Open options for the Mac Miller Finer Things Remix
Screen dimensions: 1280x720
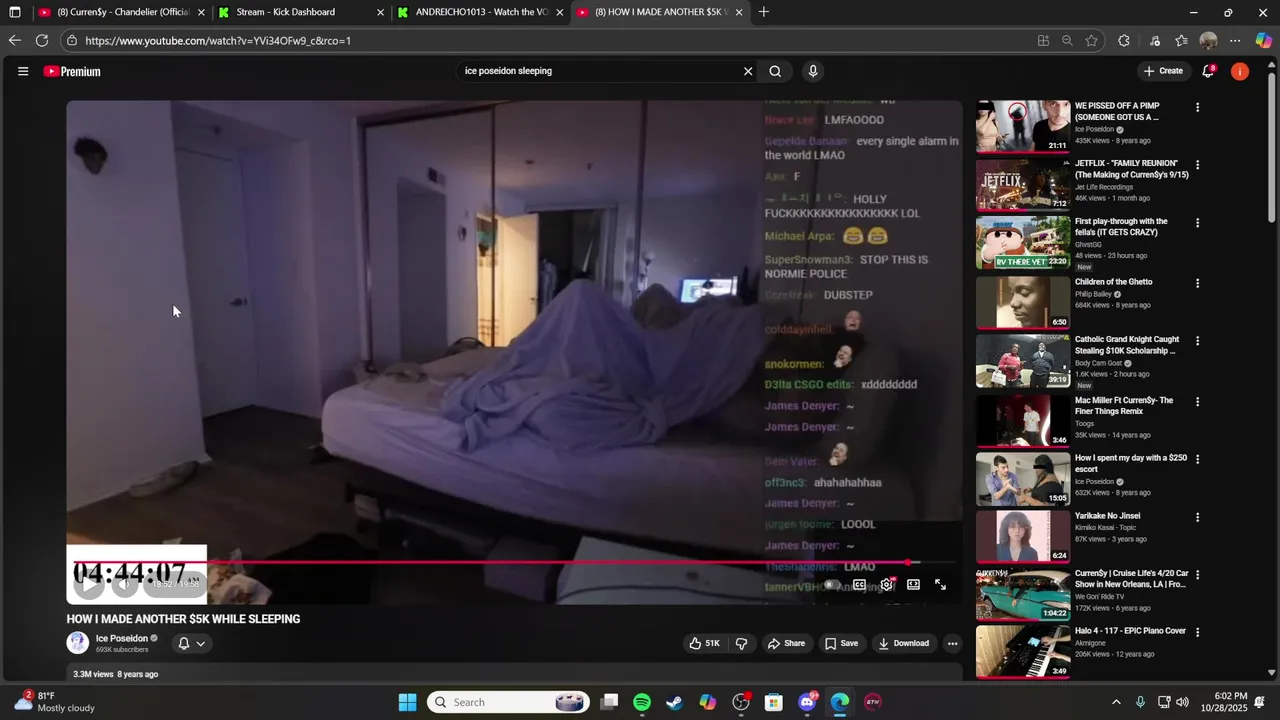pos(1197,401)
